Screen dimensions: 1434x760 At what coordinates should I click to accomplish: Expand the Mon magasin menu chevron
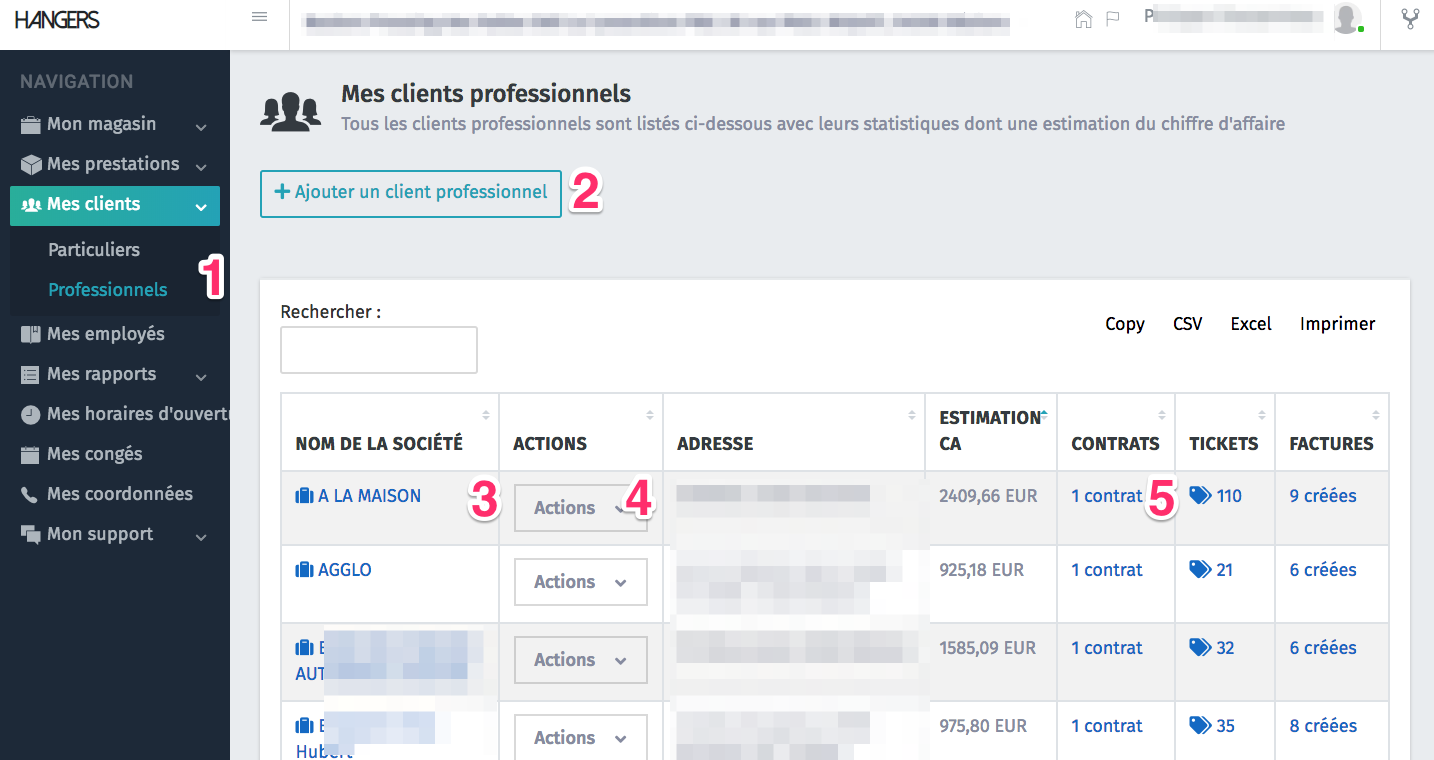[x=201, y=127]
